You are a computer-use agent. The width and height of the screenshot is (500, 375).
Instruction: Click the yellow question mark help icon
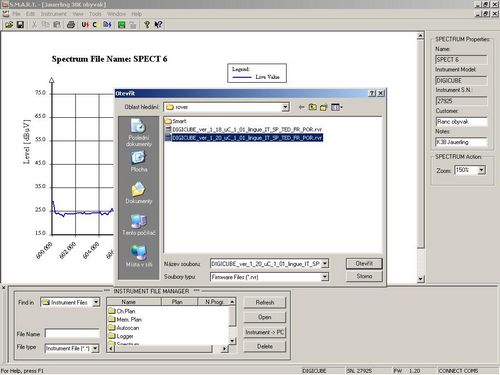pos(147,25)
